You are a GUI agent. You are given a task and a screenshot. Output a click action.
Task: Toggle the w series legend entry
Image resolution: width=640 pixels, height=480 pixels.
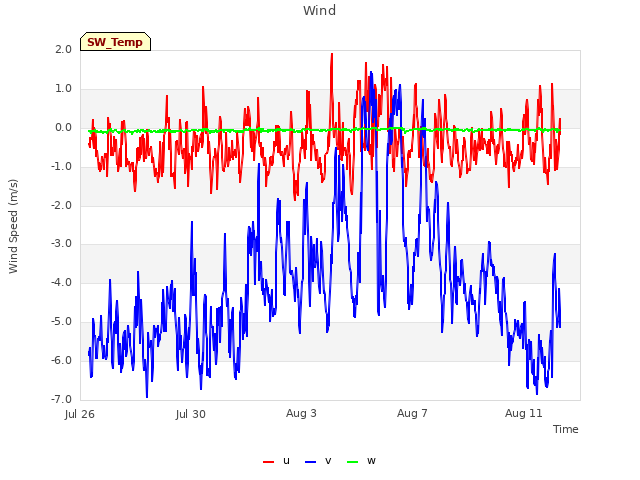tap(361, 461)
